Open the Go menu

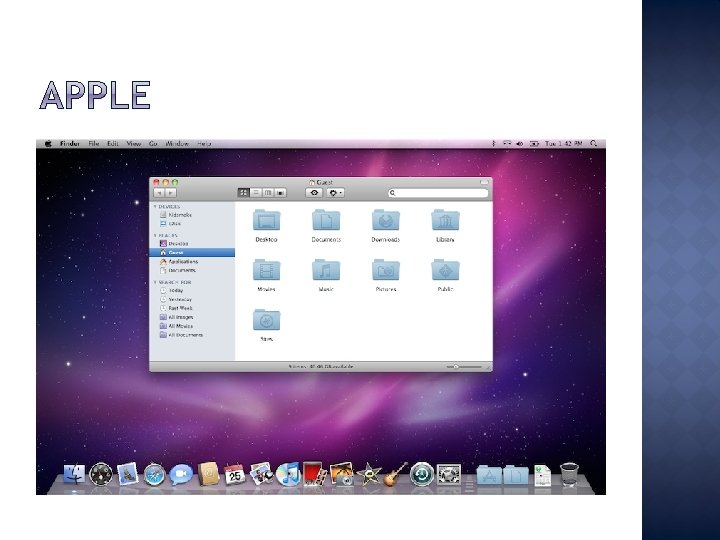153,144
